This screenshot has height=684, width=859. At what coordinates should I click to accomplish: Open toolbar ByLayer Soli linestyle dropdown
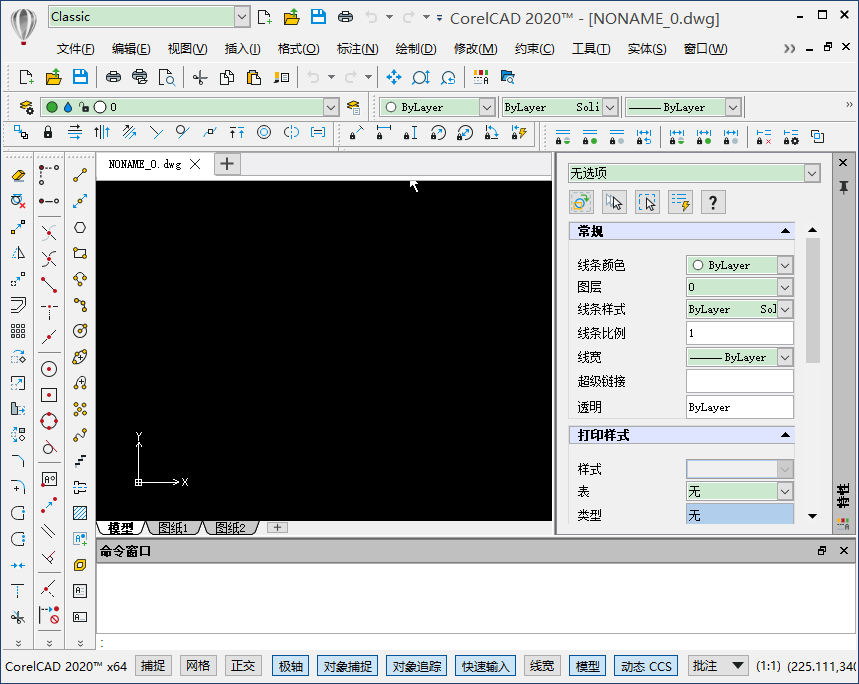[610, 107]
